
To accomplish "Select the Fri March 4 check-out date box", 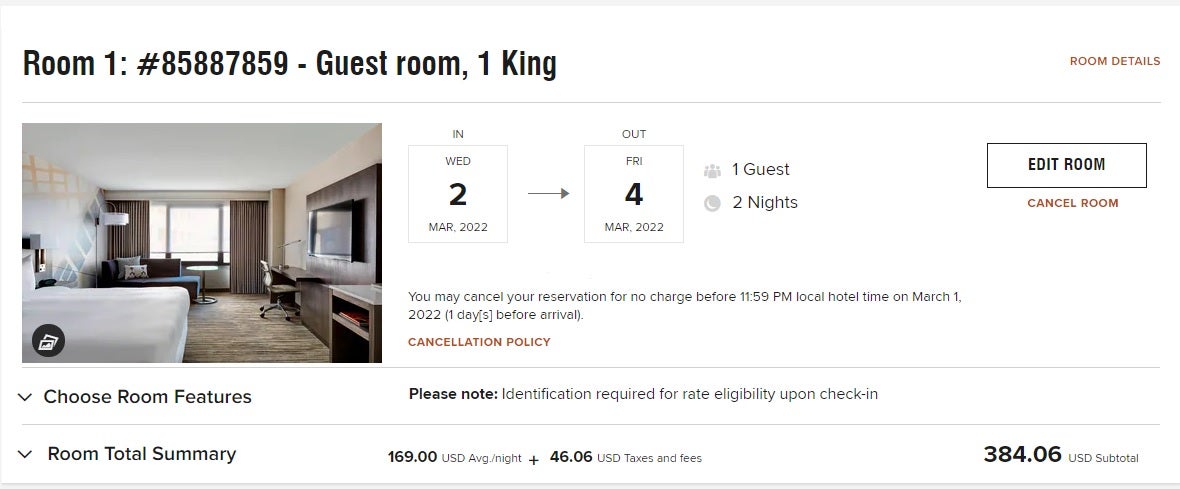I will pos(634,194).
